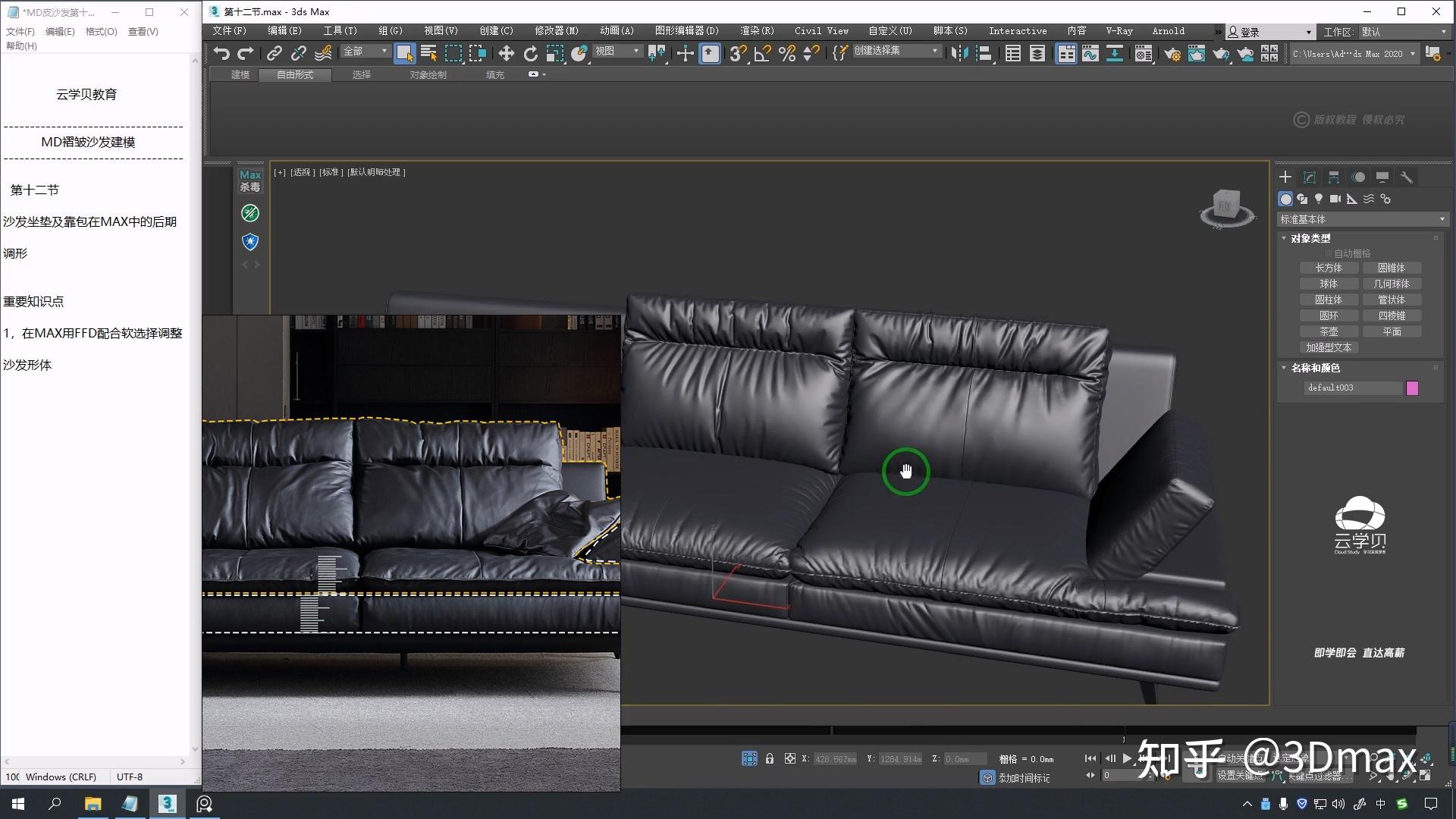Open the 全部 selection filter dropdown
The height and width of the screenshot is (819, 1456).
(366, 52)
